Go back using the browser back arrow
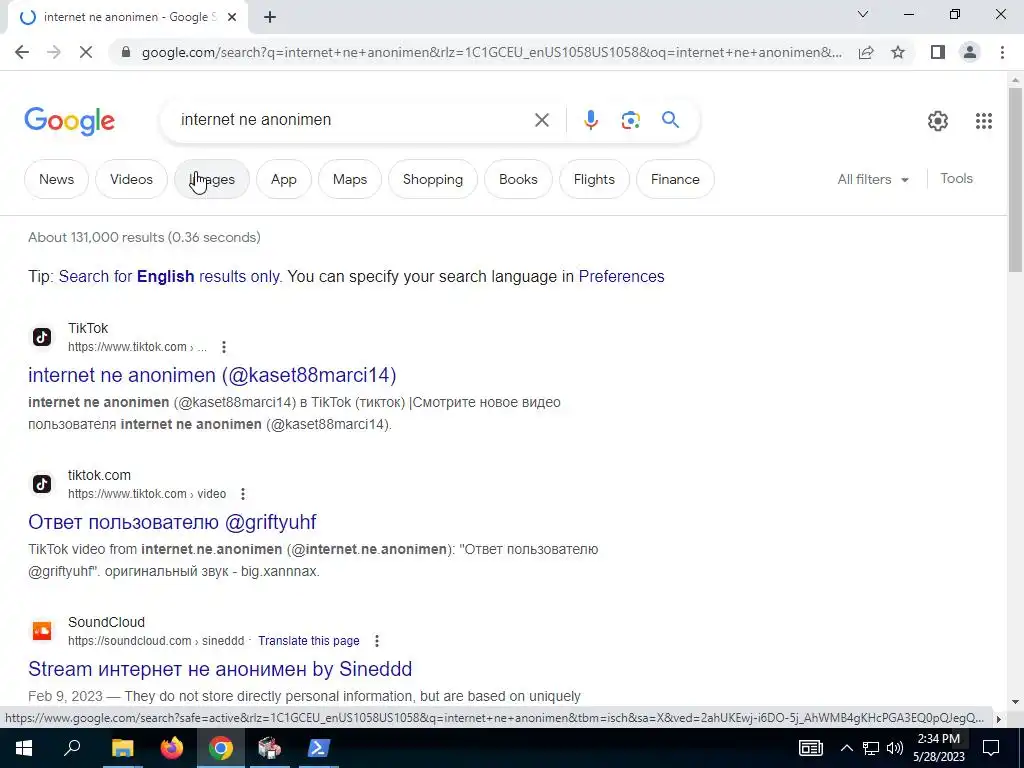The height and width of the screenshot is (768, 1024). (x=22, y=52)
